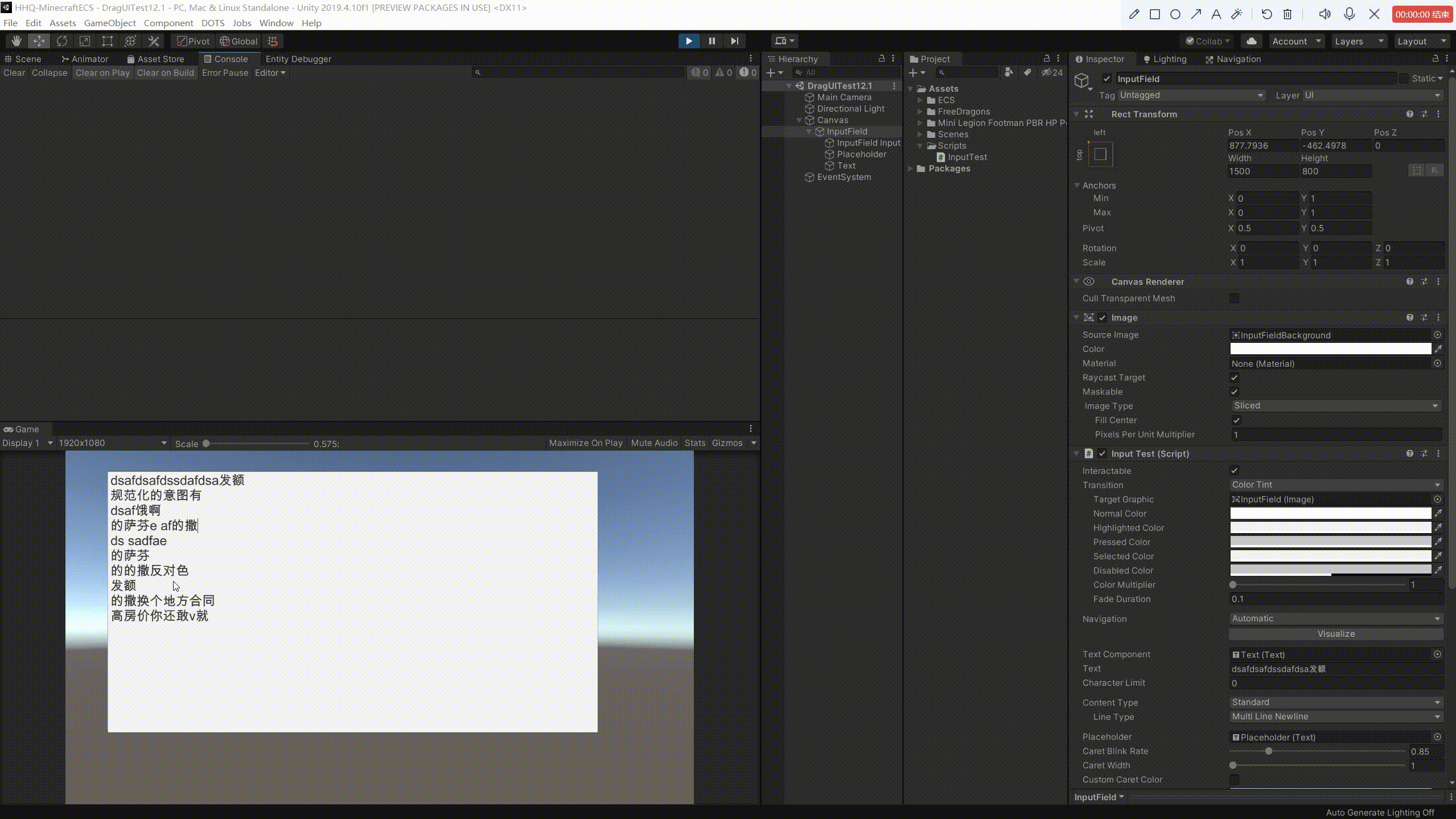
Task: Open Line Type dropdown
Action: click(1335, 716)
